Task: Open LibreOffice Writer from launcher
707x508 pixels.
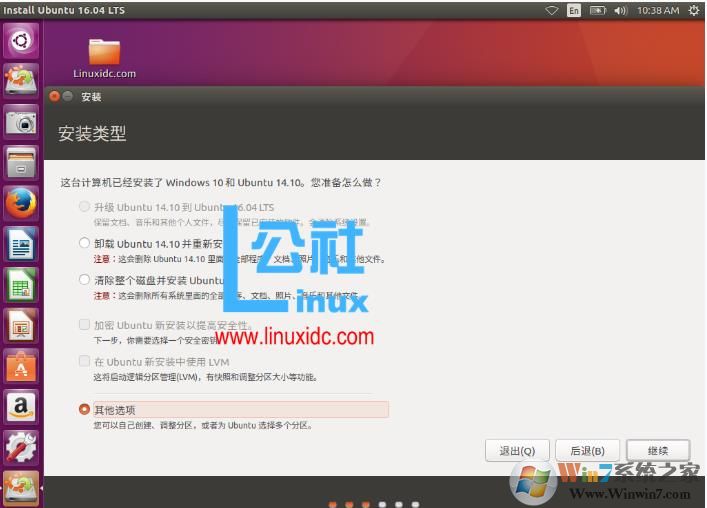Action: click(21, 244)
